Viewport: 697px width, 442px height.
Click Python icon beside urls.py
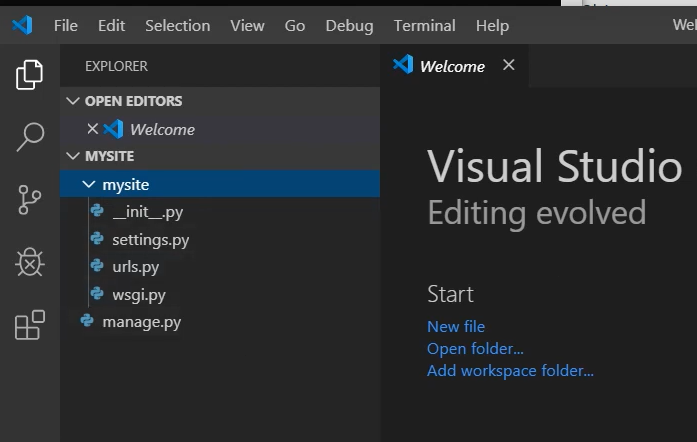97,266
